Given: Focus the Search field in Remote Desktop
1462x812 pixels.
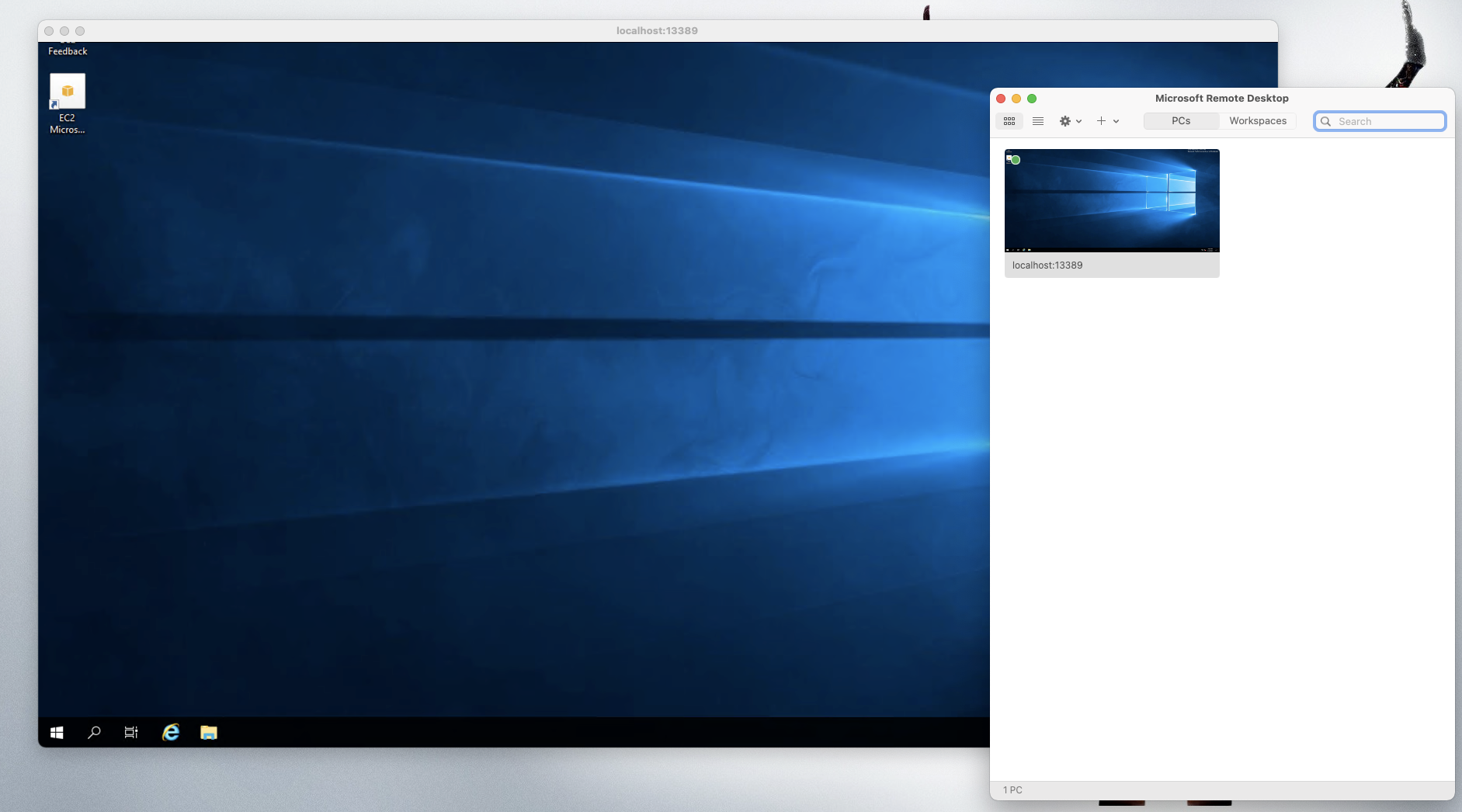Looking at the screenshot, I should pos(1380,121).
